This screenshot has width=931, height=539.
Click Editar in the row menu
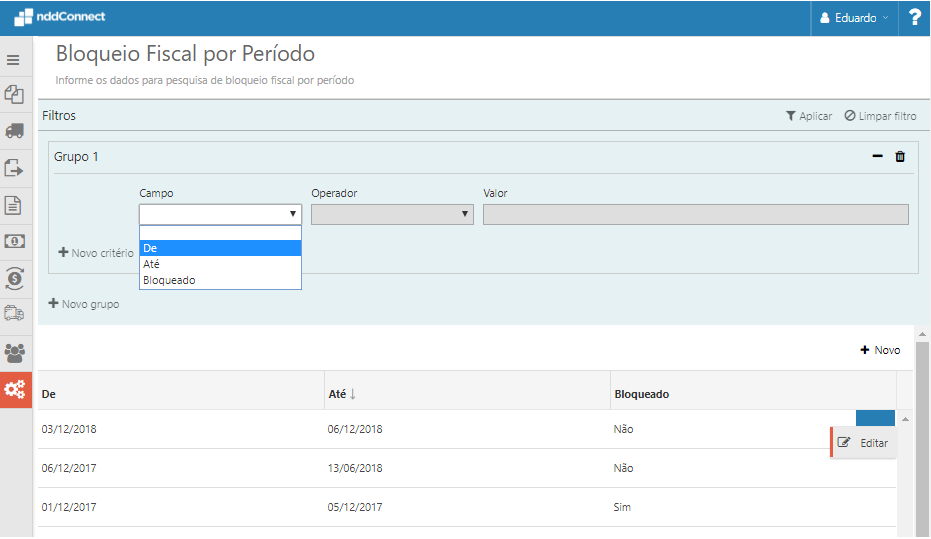[x=863, y=443]
